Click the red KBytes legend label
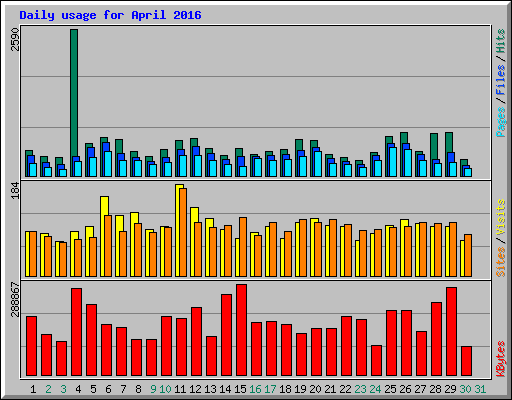 (500, 359)
